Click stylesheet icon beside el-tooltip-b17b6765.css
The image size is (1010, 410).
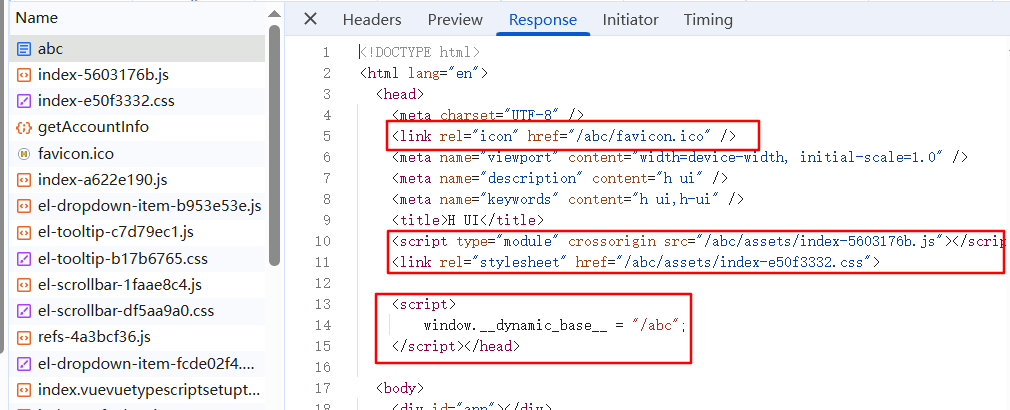coord(24,259)
